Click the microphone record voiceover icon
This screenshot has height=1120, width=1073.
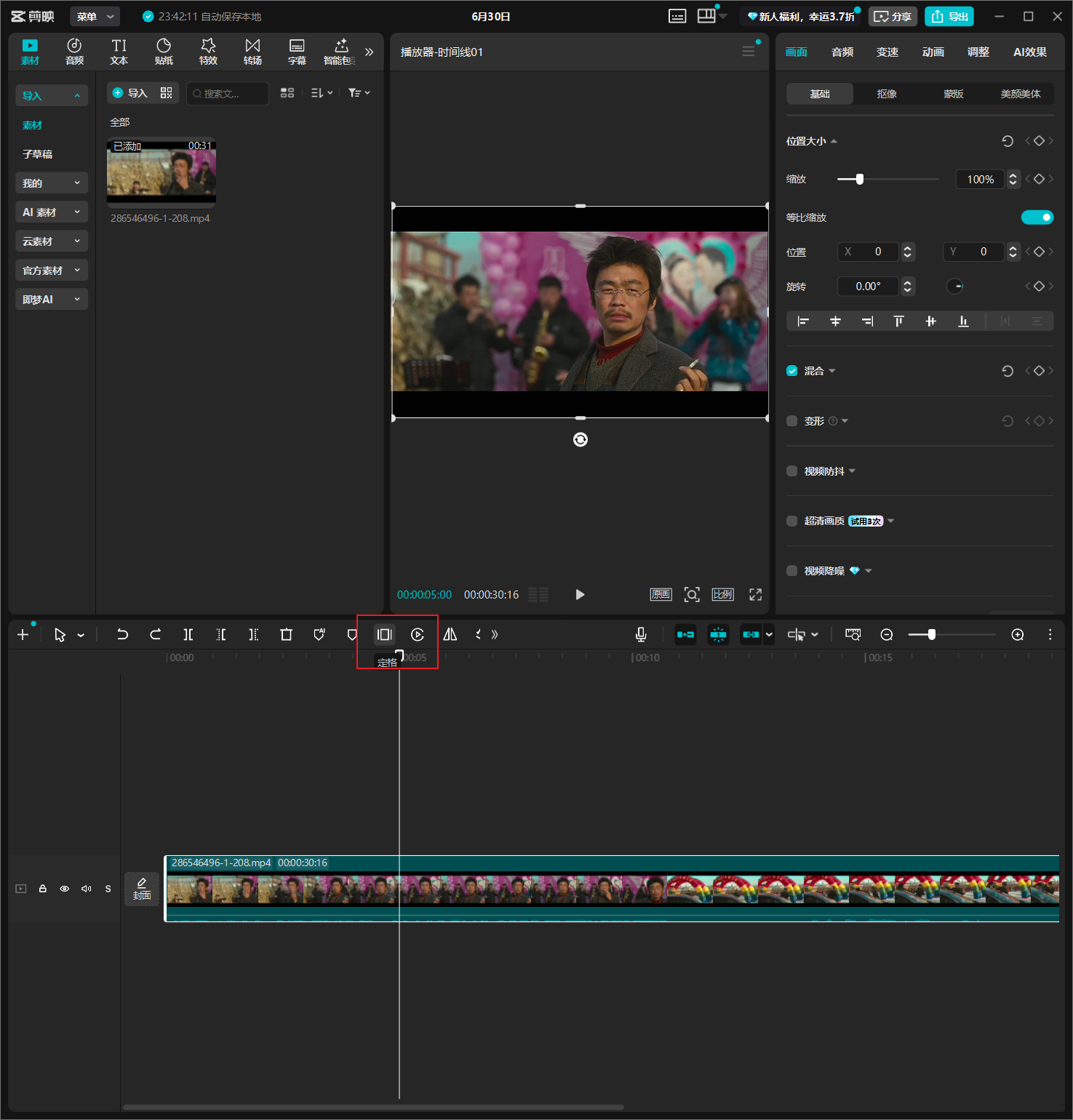point(641,635)
